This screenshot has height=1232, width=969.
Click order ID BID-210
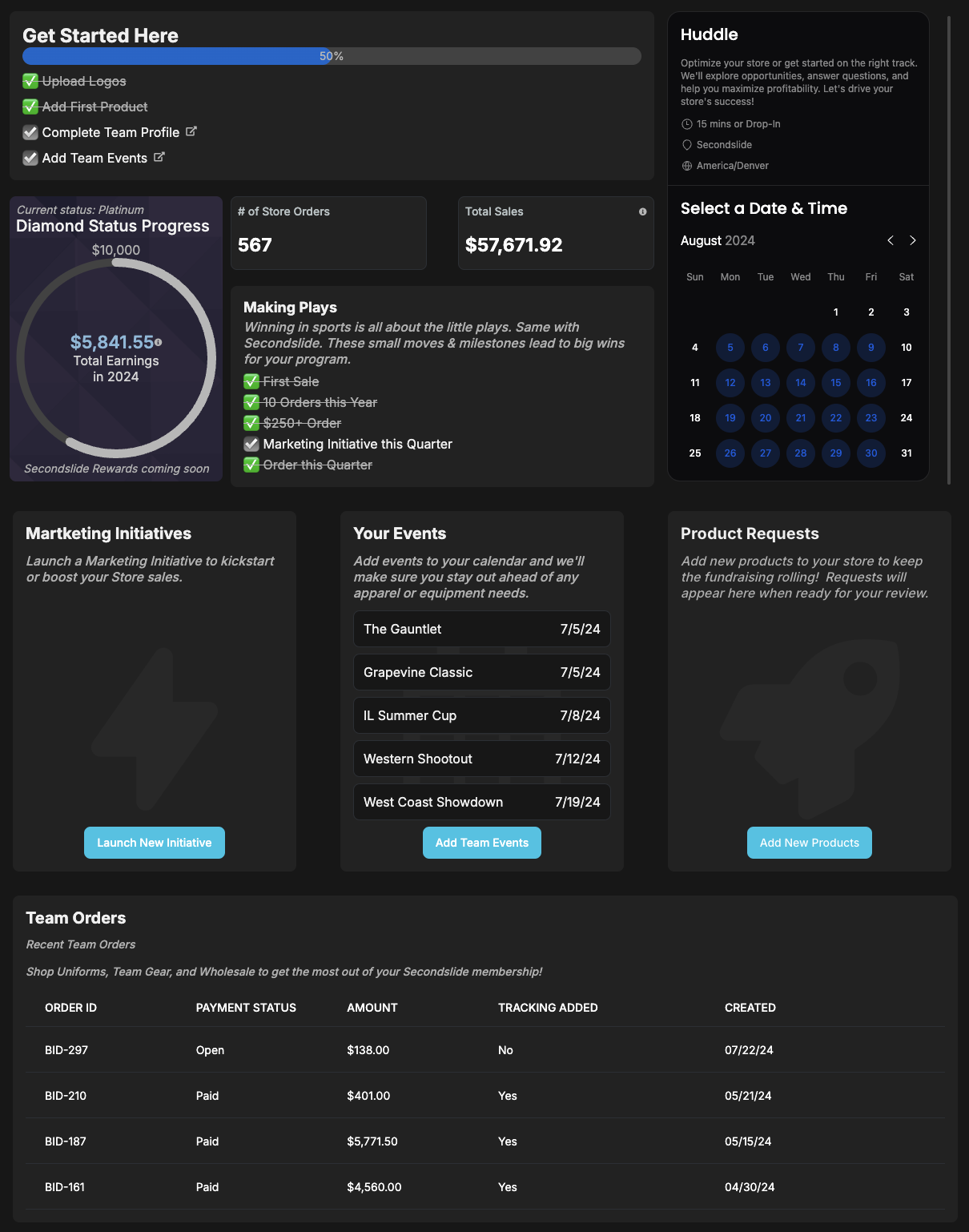(x=66, y=1096)
